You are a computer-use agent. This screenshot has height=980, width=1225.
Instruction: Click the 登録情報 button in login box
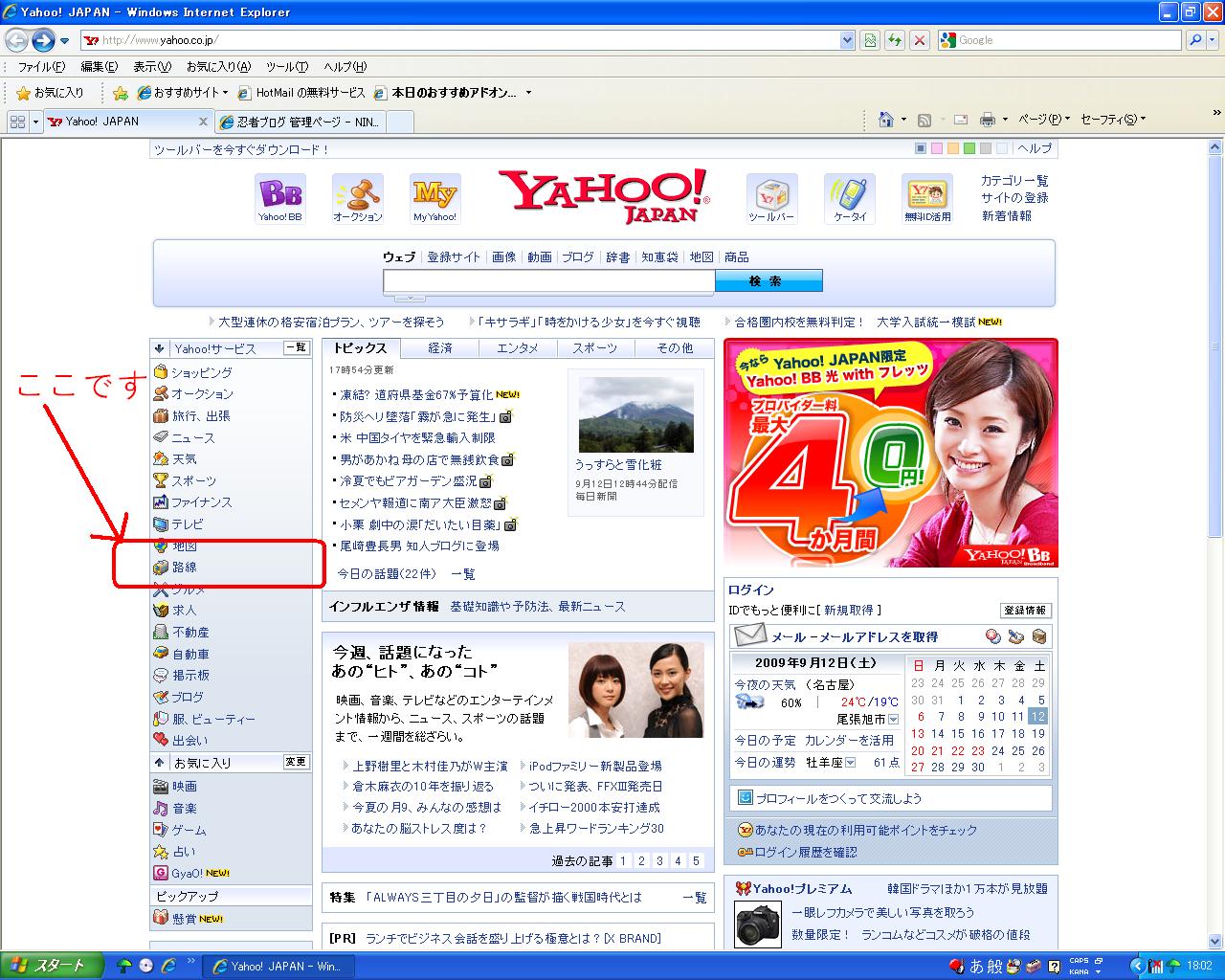[1026, 611]
